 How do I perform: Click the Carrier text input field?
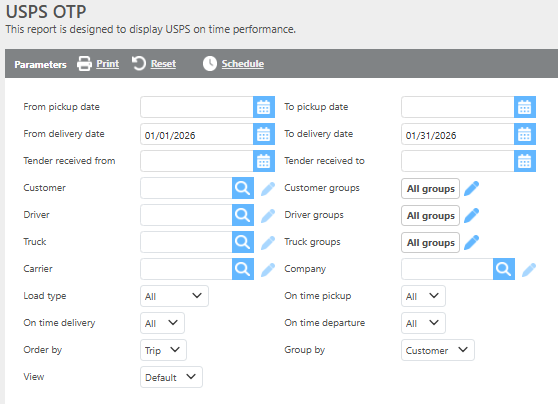pos(186,269)
